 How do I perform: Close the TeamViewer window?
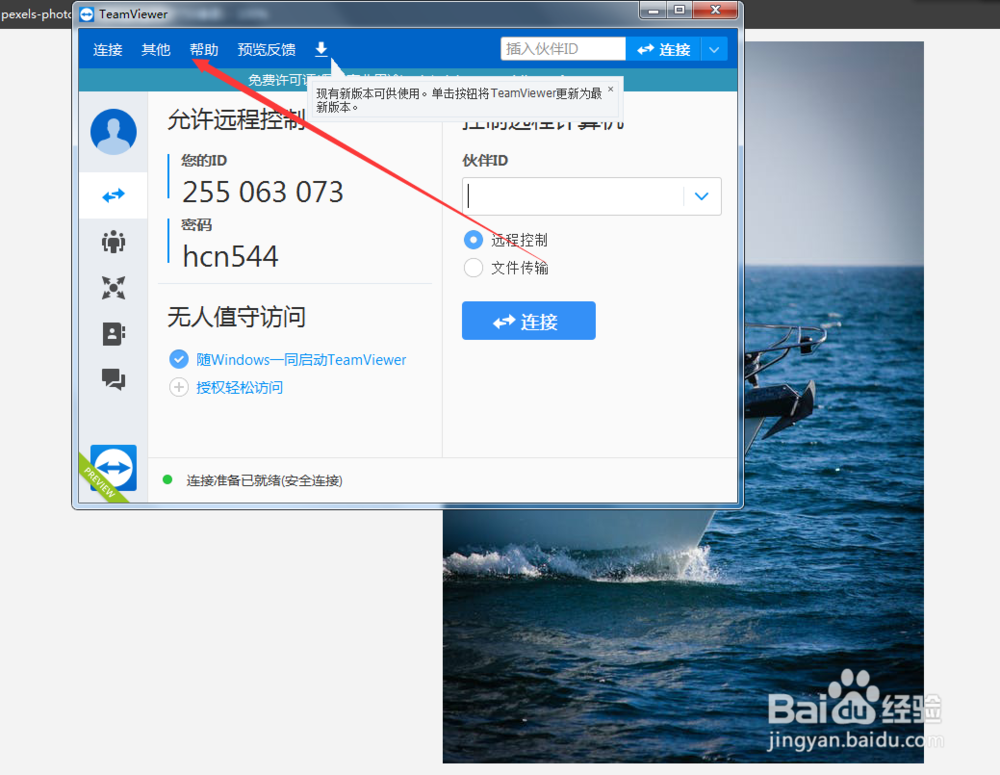coord(715,10)
